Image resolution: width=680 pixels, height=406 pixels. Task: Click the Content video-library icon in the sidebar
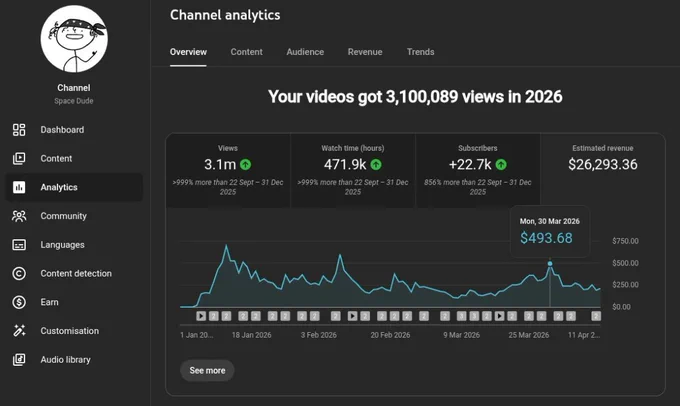pos(19,158)
